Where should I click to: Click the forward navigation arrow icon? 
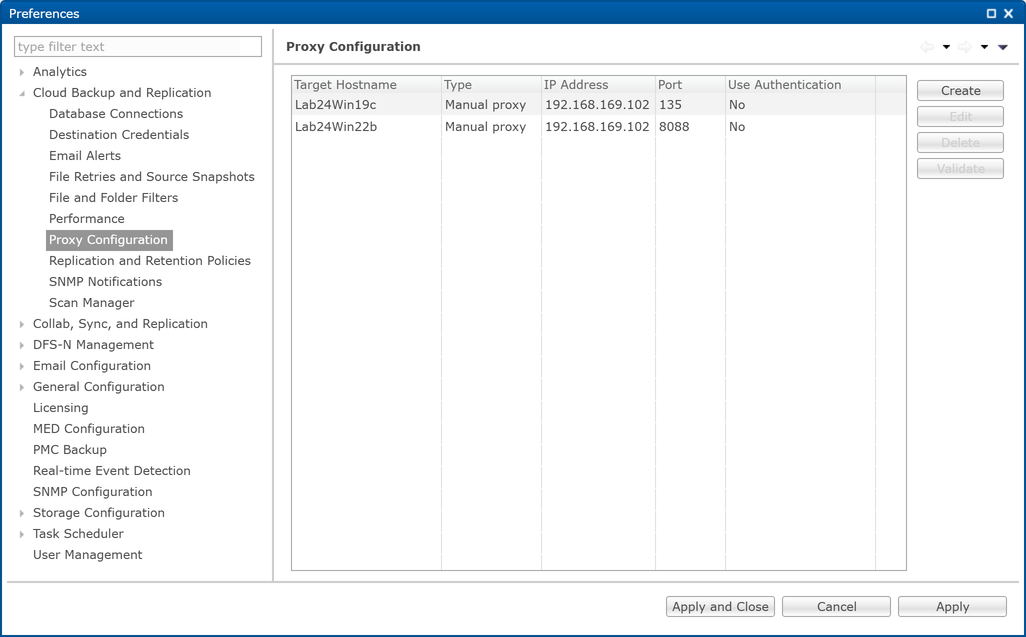[x=965, y=46]
